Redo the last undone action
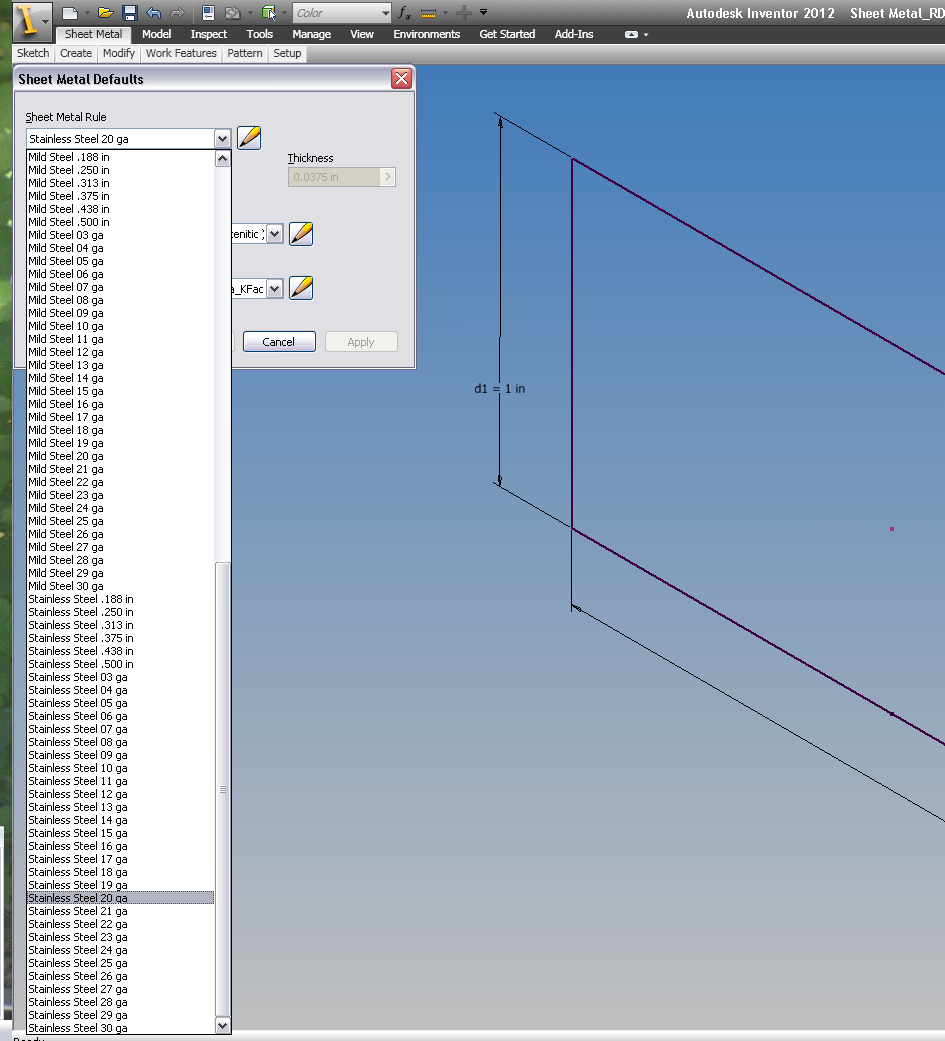The image size is (945, 1041). [176, 11]
